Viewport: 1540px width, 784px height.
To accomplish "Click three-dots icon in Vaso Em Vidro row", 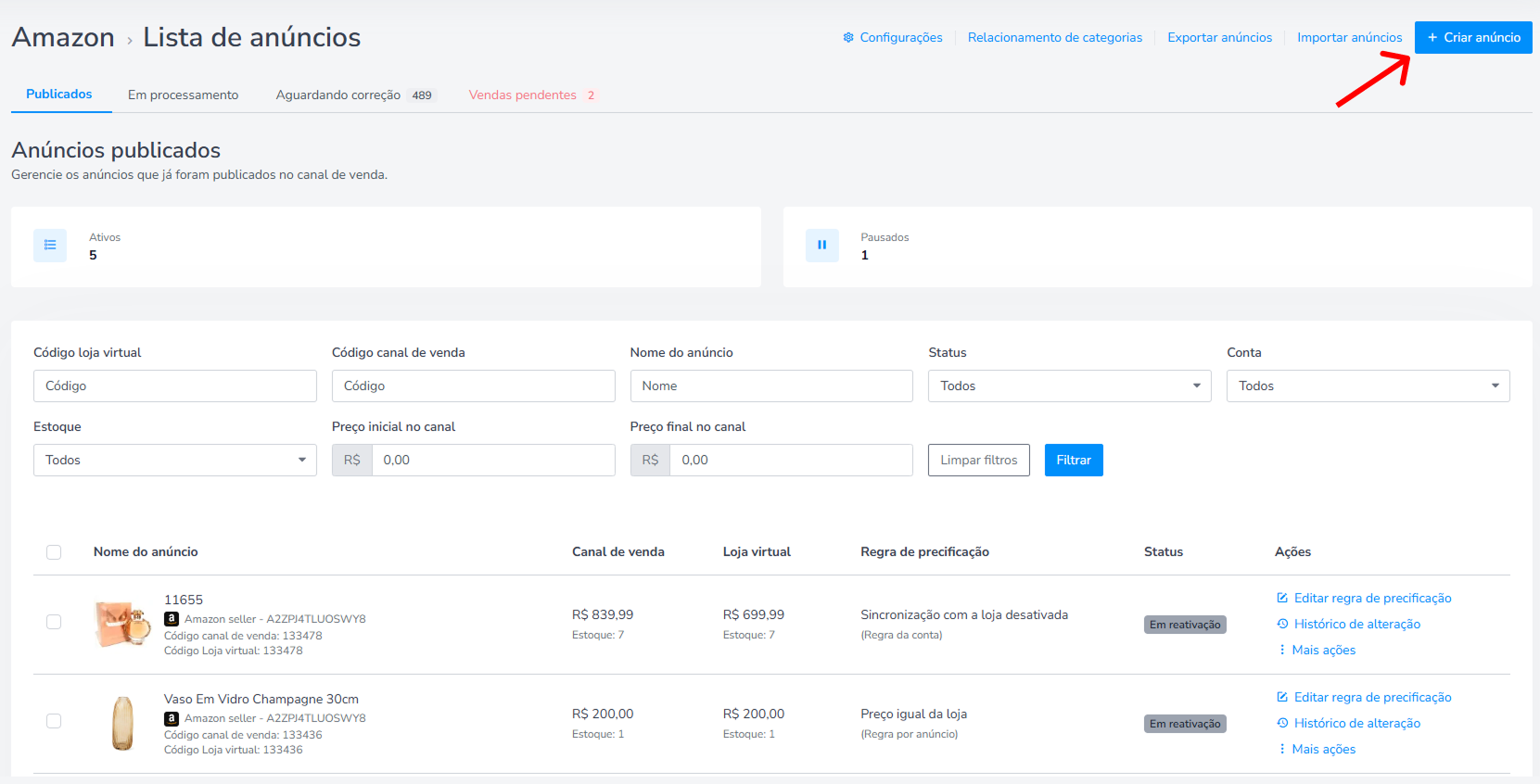I will point(1282,749).
